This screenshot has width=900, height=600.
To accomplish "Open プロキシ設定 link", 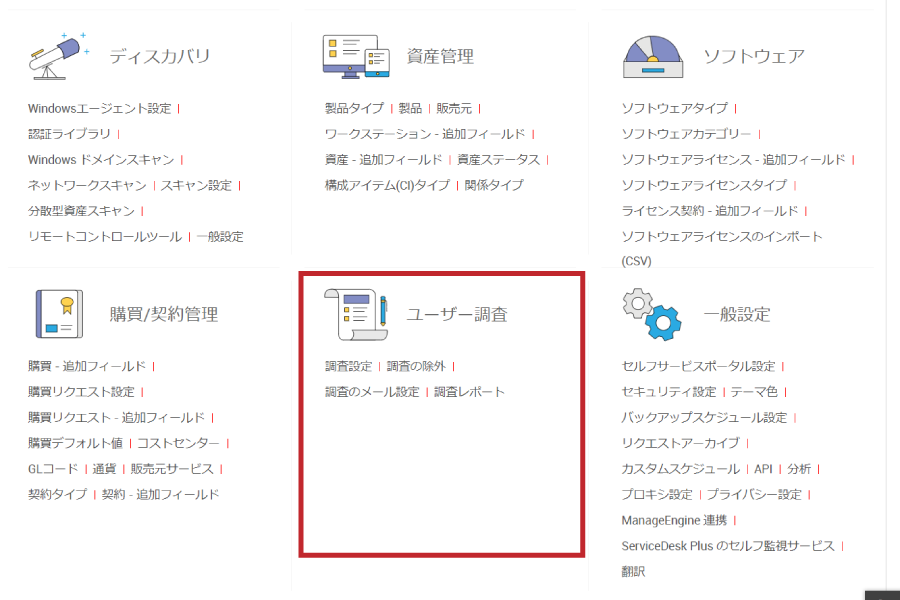I will coord(657,494).
